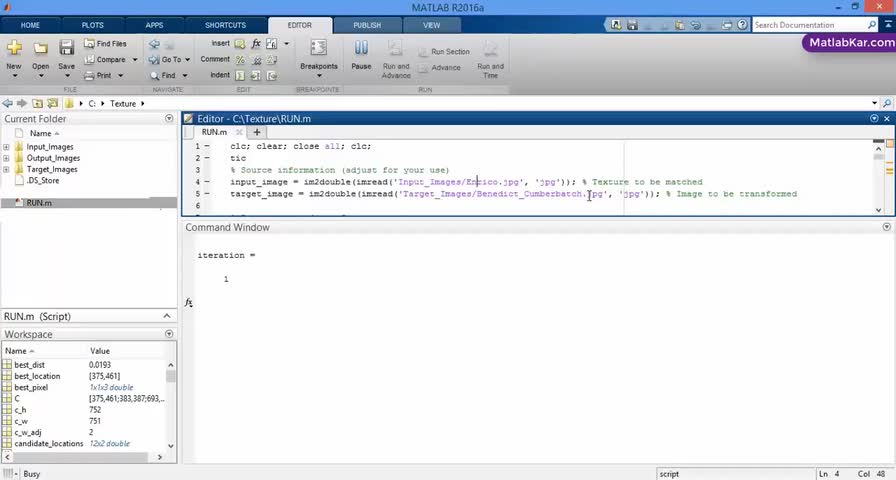Click the Find Files button
896x480 pixels.
[x=105, y=43]
